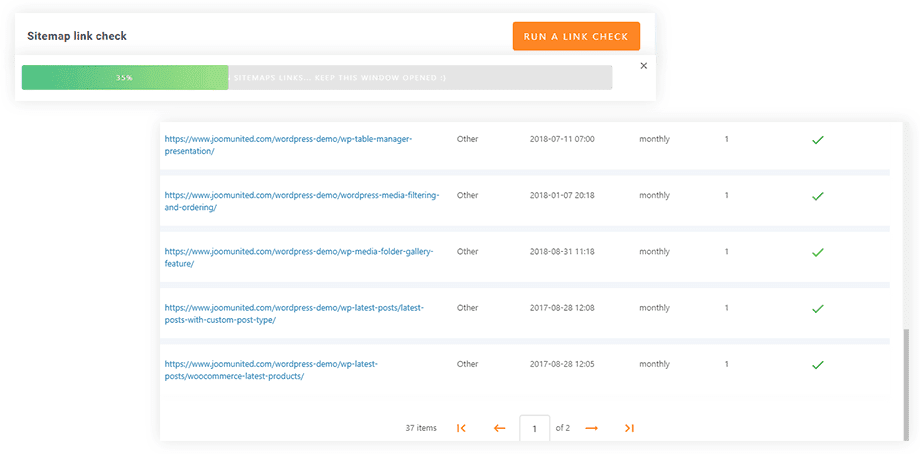The height and width of the screenshot is (454, 920).
Task: Close the link check progress bar
Action: click(643, 66)
